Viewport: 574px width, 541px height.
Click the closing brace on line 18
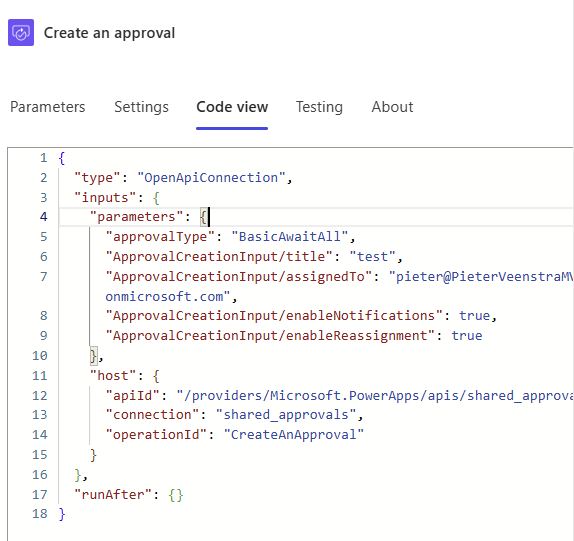pos(62,514)
